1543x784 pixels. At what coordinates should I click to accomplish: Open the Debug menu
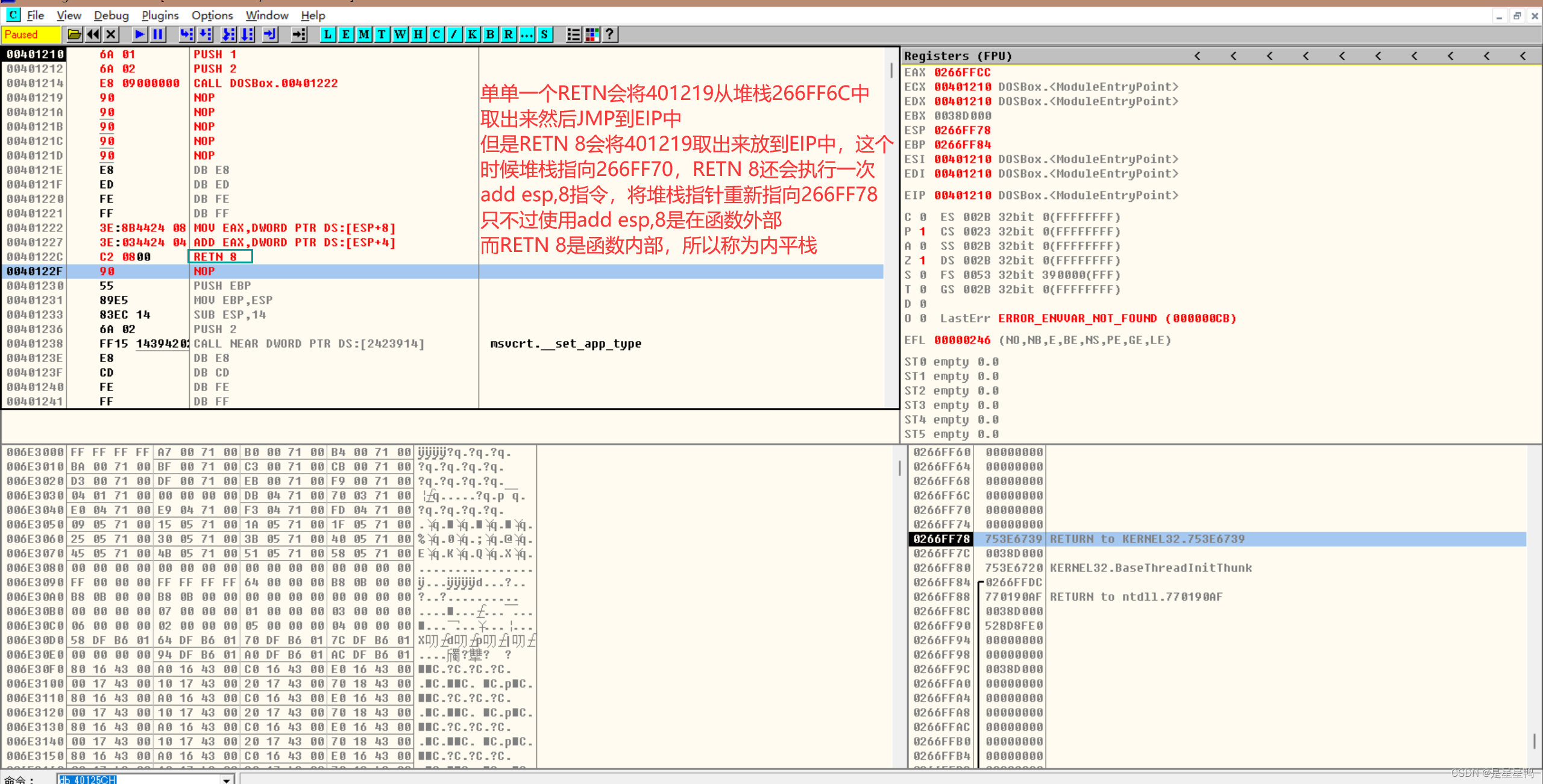click(x=111, y=16)
